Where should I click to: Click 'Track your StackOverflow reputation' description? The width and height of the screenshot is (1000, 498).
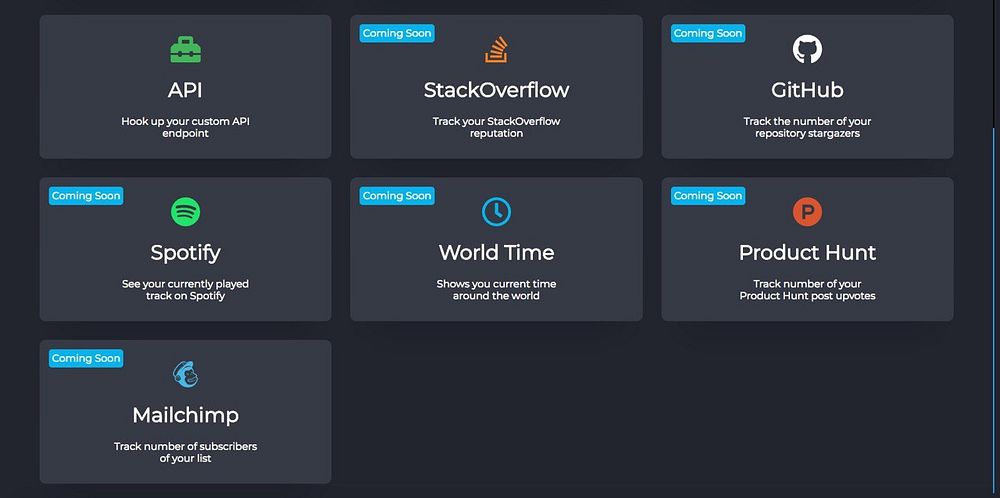coord(496,128)
